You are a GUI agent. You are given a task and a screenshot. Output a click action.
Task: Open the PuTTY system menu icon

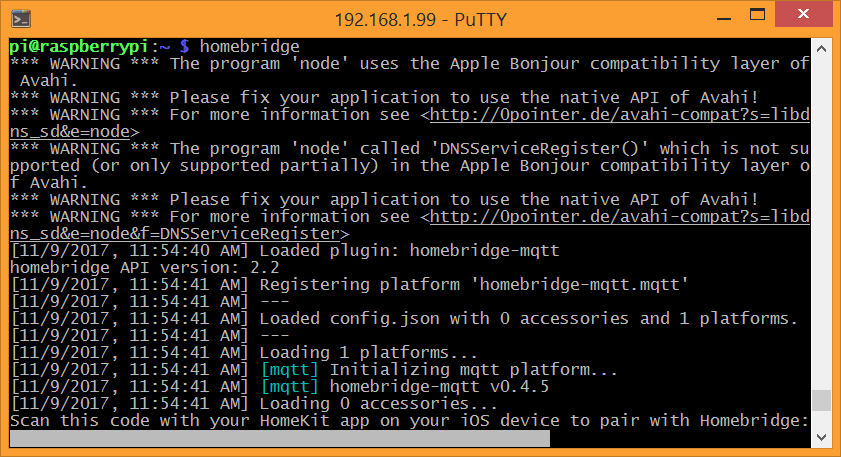pos(21,19)
